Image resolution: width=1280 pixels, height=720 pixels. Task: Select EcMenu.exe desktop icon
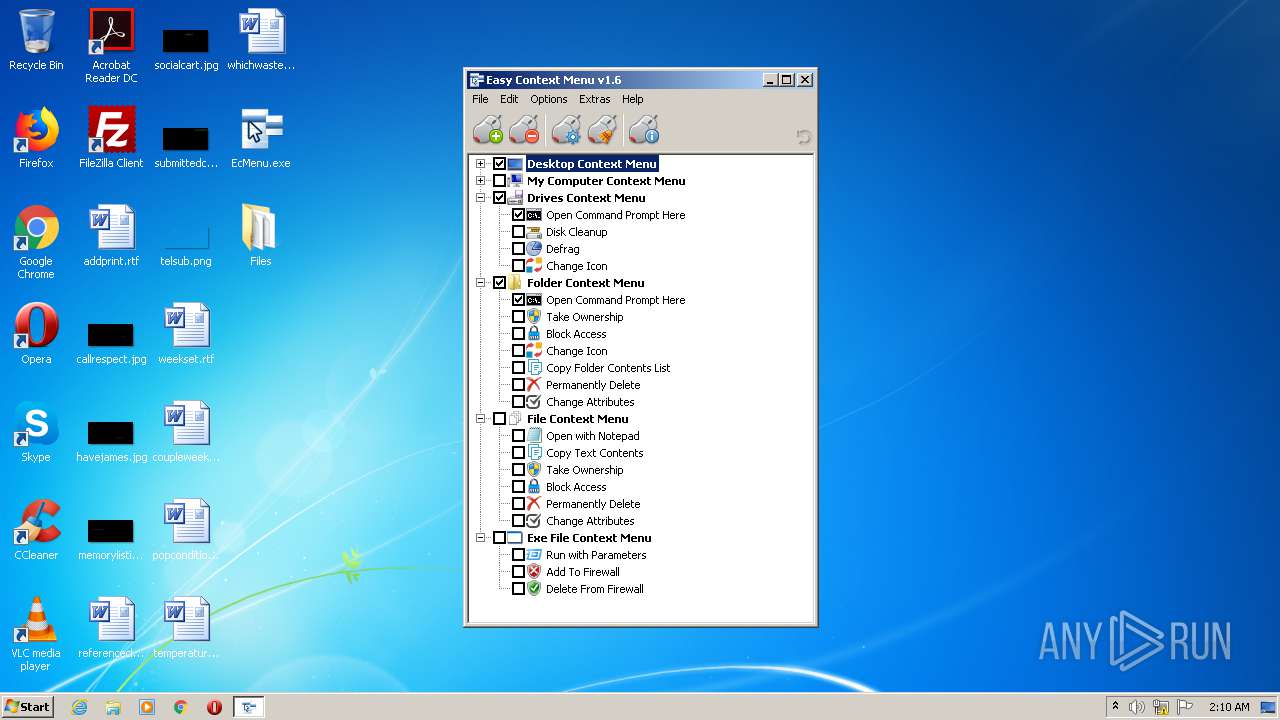coord(261,139)
